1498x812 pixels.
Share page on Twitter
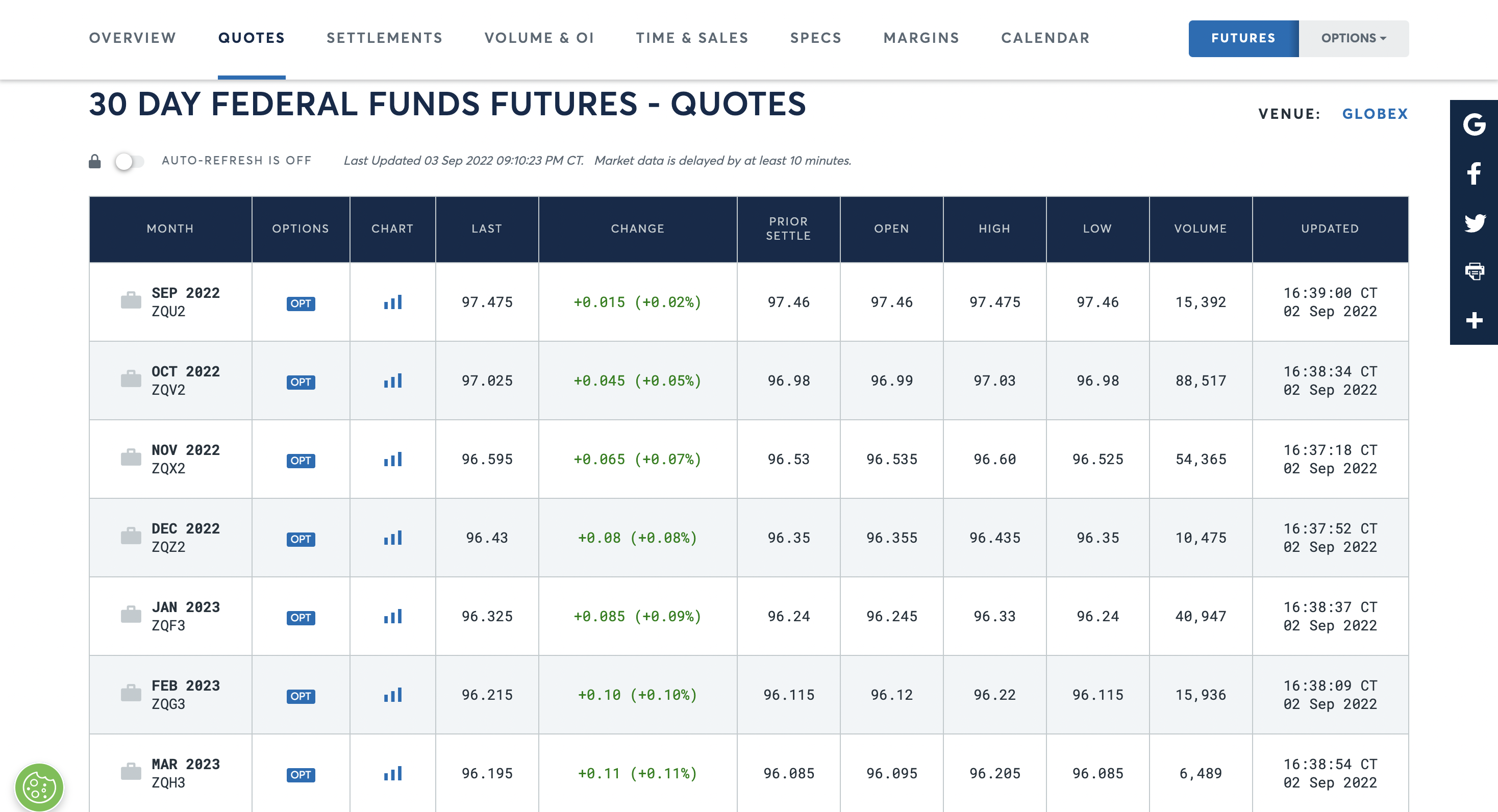pyautogui.click(x=1474, y=222)
